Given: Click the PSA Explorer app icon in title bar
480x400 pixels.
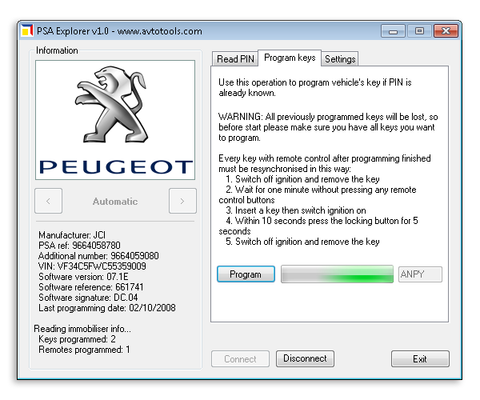Looking at the screenshot, I should pos(27,31).
